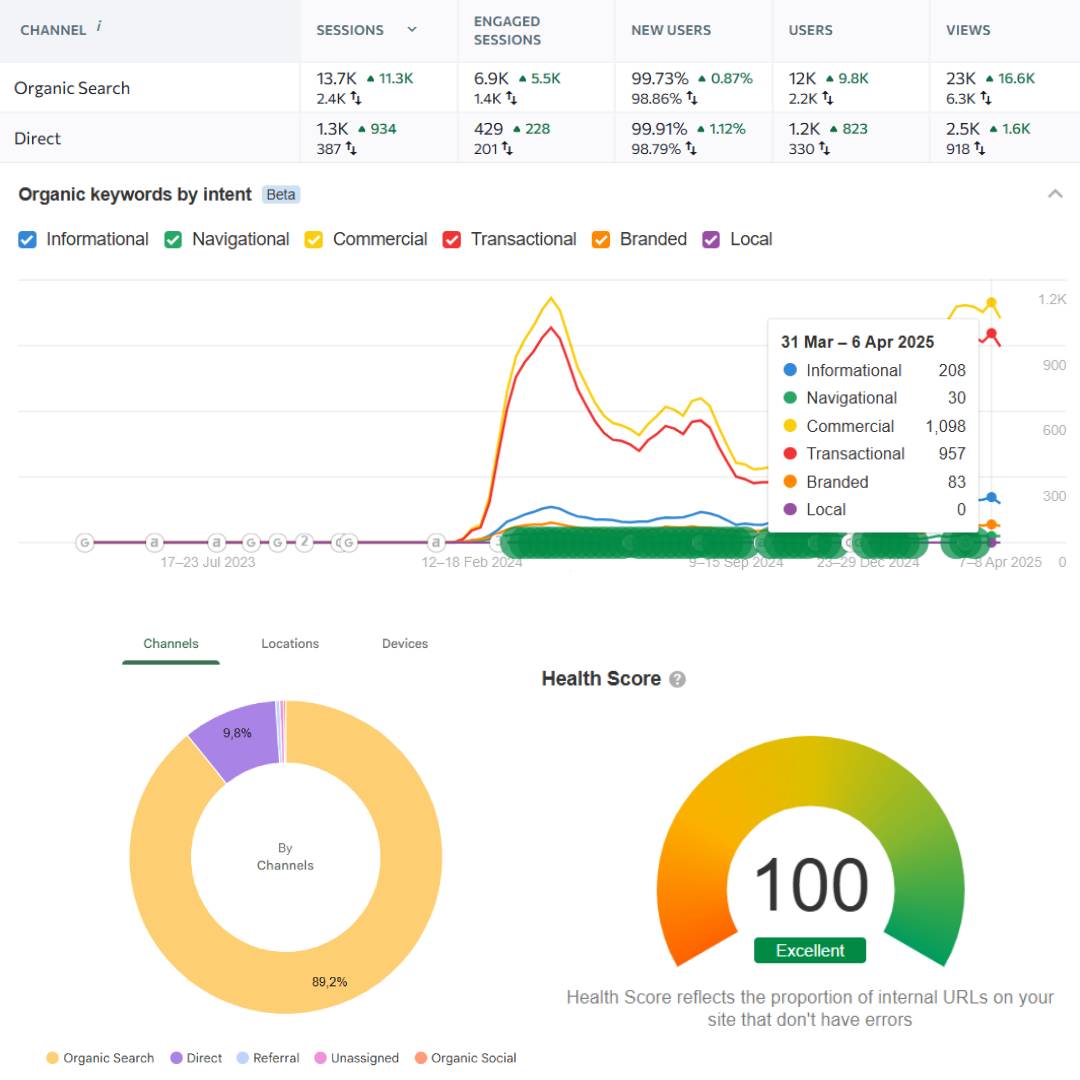
Task: Click the Channel column info icon
Action: click(x=99, y=26)
